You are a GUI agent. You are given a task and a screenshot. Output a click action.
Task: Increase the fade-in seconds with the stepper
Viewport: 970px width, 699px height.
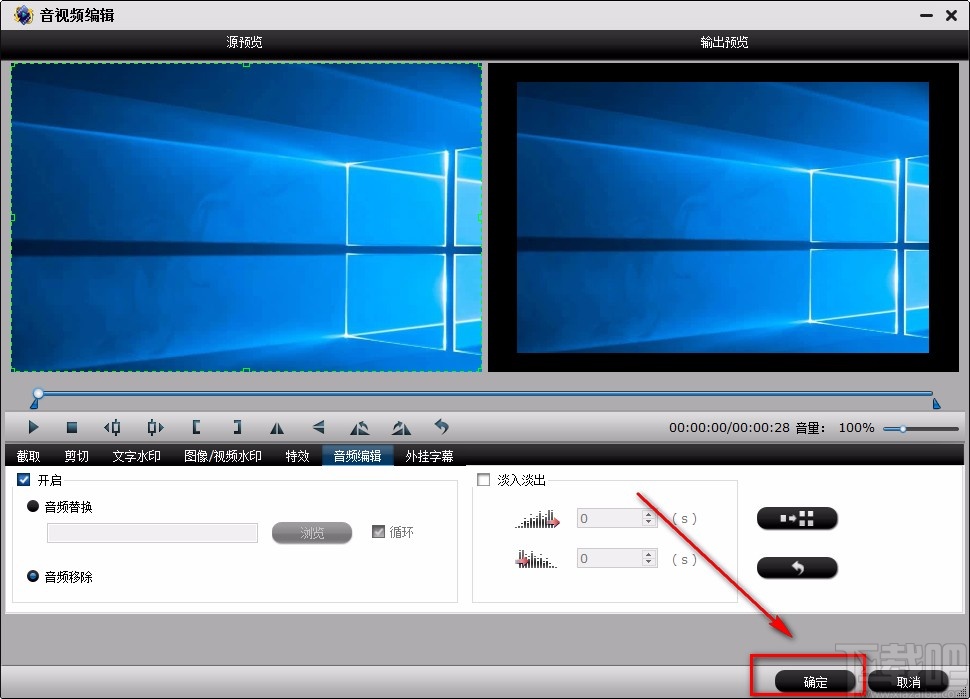coord(649,513)
